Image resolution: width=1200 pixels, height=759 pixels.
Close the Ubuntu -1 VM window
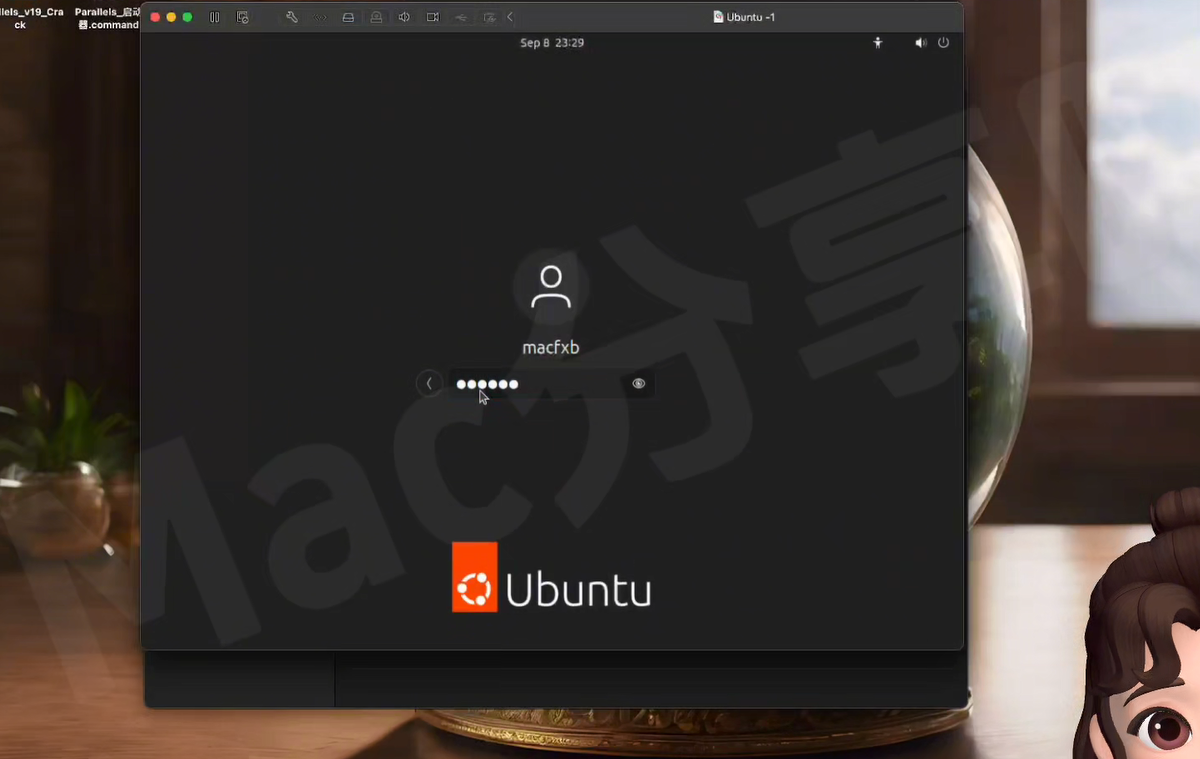coord(155,18)
